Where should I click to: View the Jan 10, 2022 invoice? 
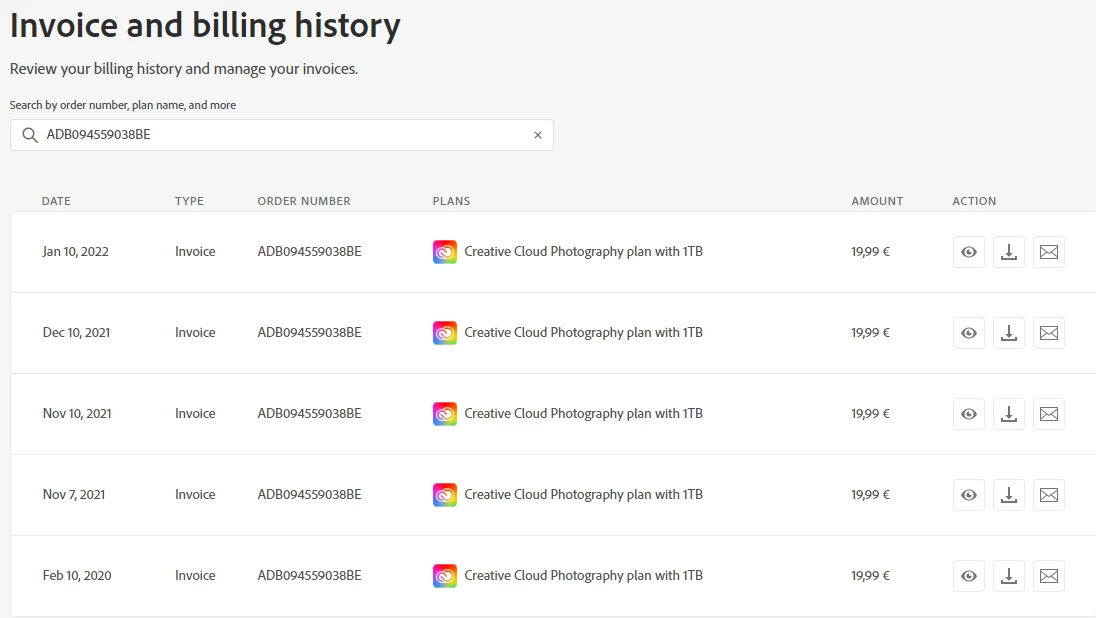point(969,252)
